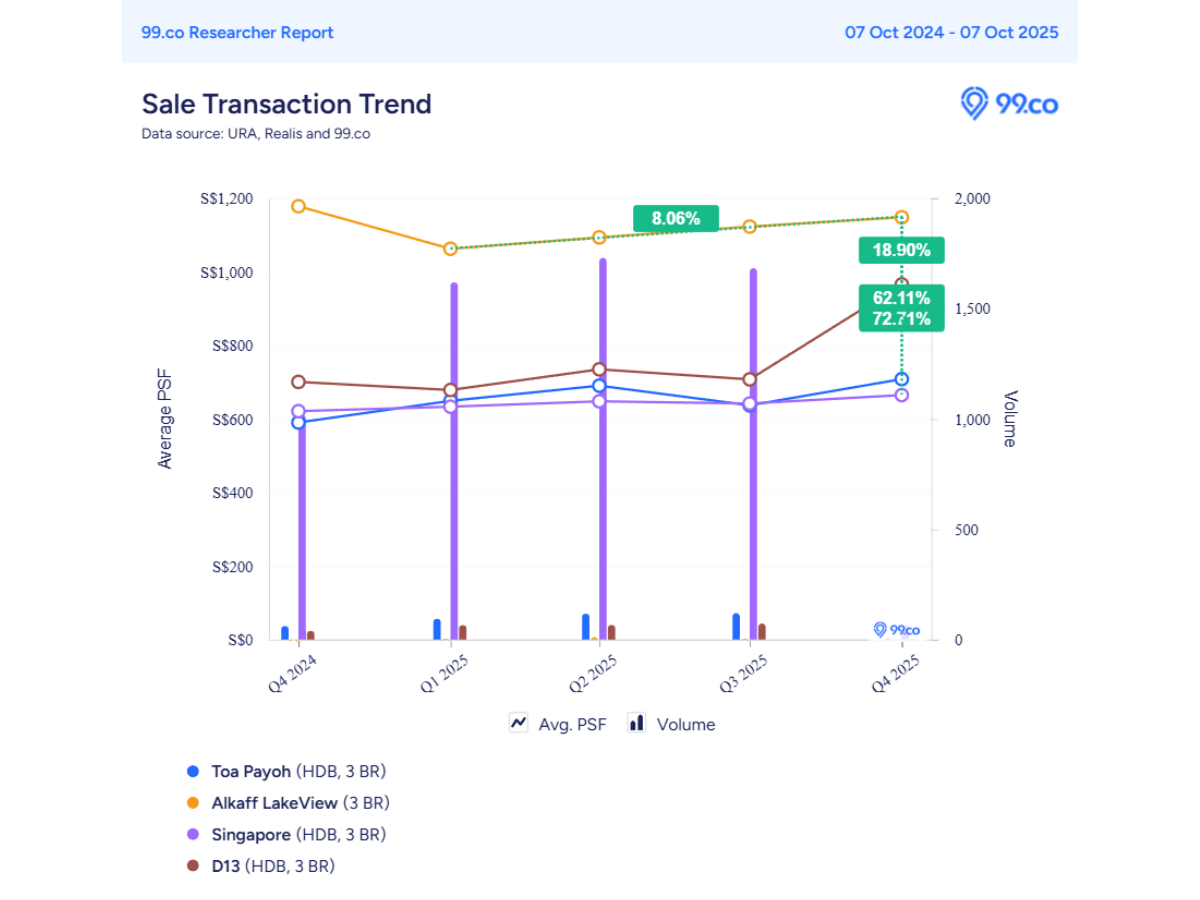Select the purple Singapore legend dot

coord(193,834)
